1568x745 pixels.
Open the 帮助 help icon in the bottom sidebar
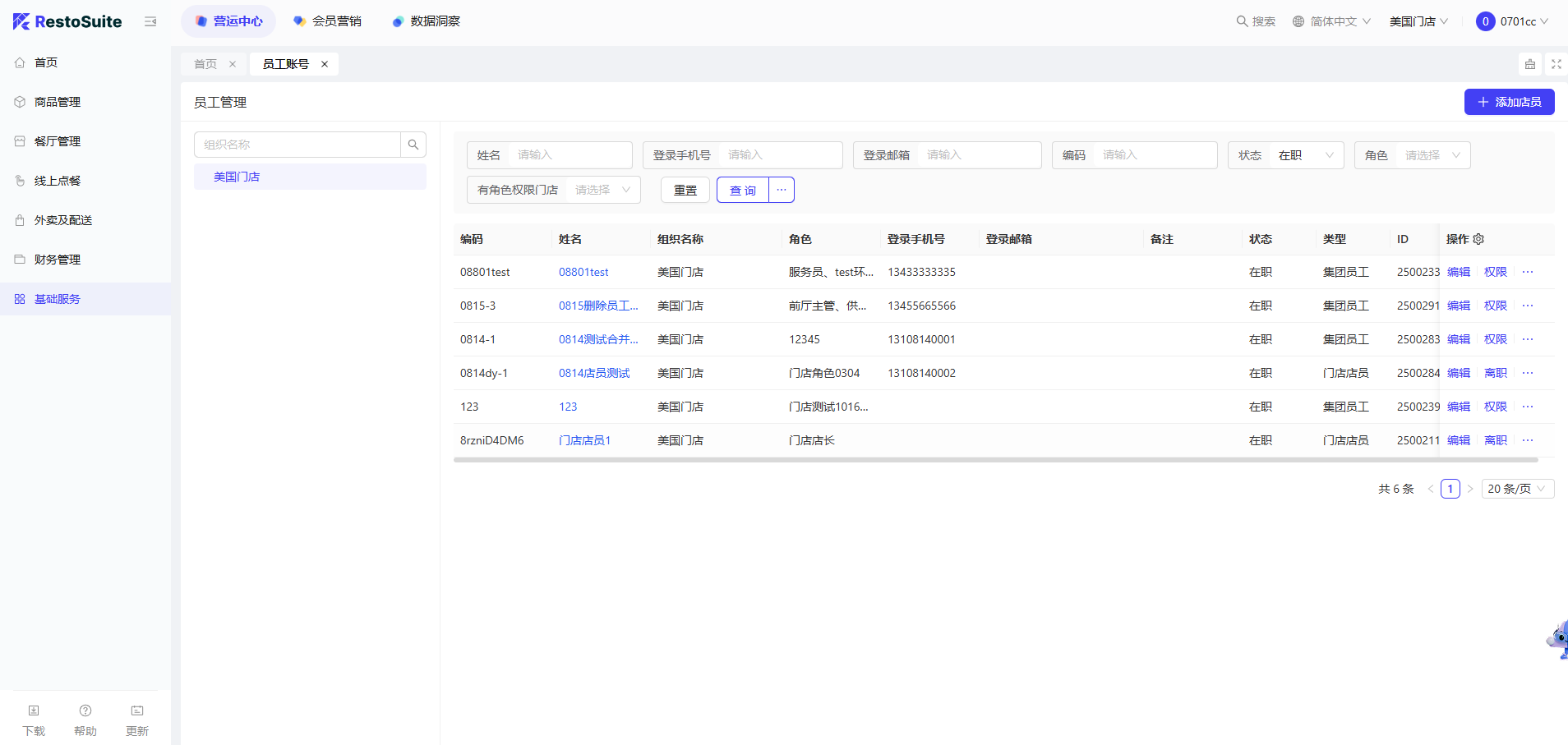[85, 711]
